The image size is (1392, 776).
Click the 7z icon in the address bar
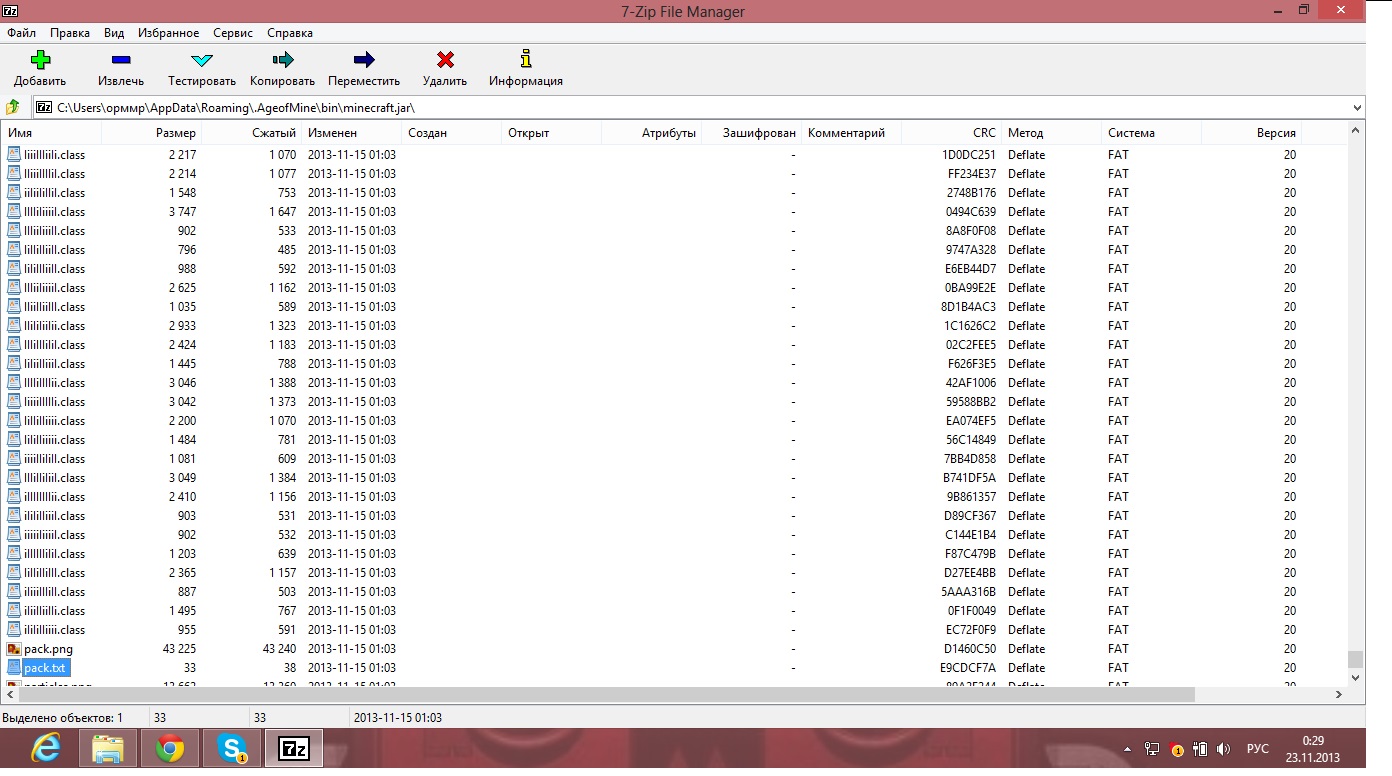[44, 107]
